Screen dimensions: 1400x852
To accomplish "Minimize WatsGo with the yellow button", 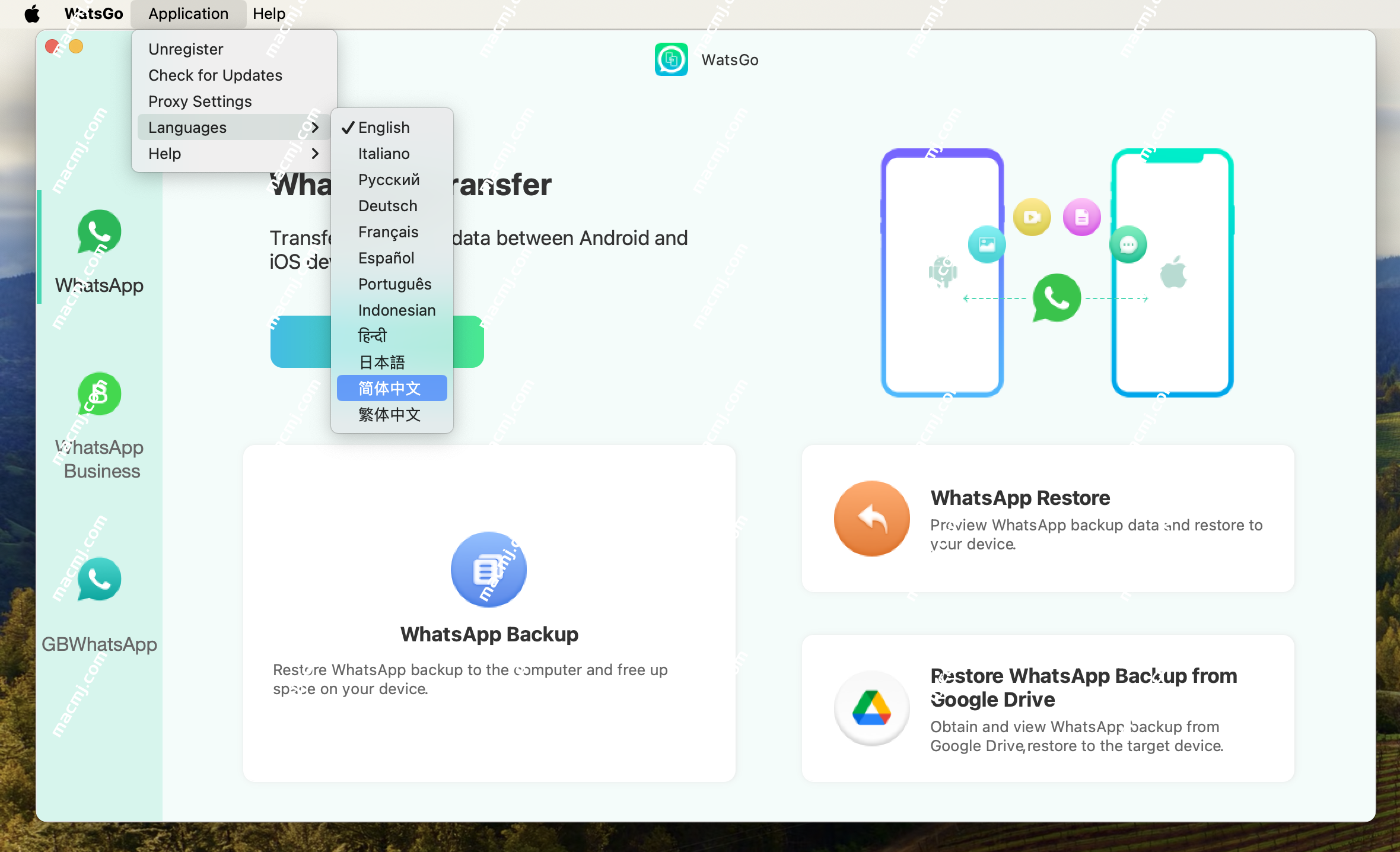I will [76, 46].
